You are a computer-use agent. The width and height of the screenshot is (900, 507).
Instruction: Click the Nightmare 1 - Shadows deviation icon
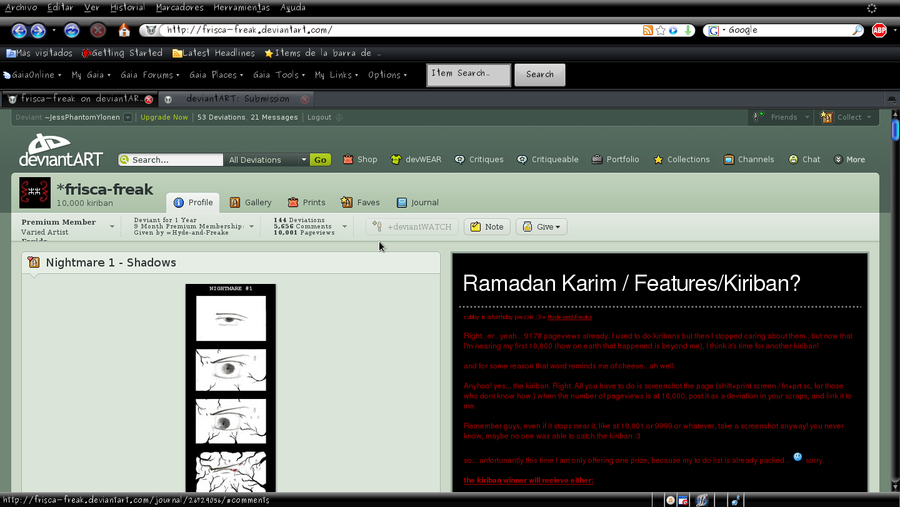point(34,262)
